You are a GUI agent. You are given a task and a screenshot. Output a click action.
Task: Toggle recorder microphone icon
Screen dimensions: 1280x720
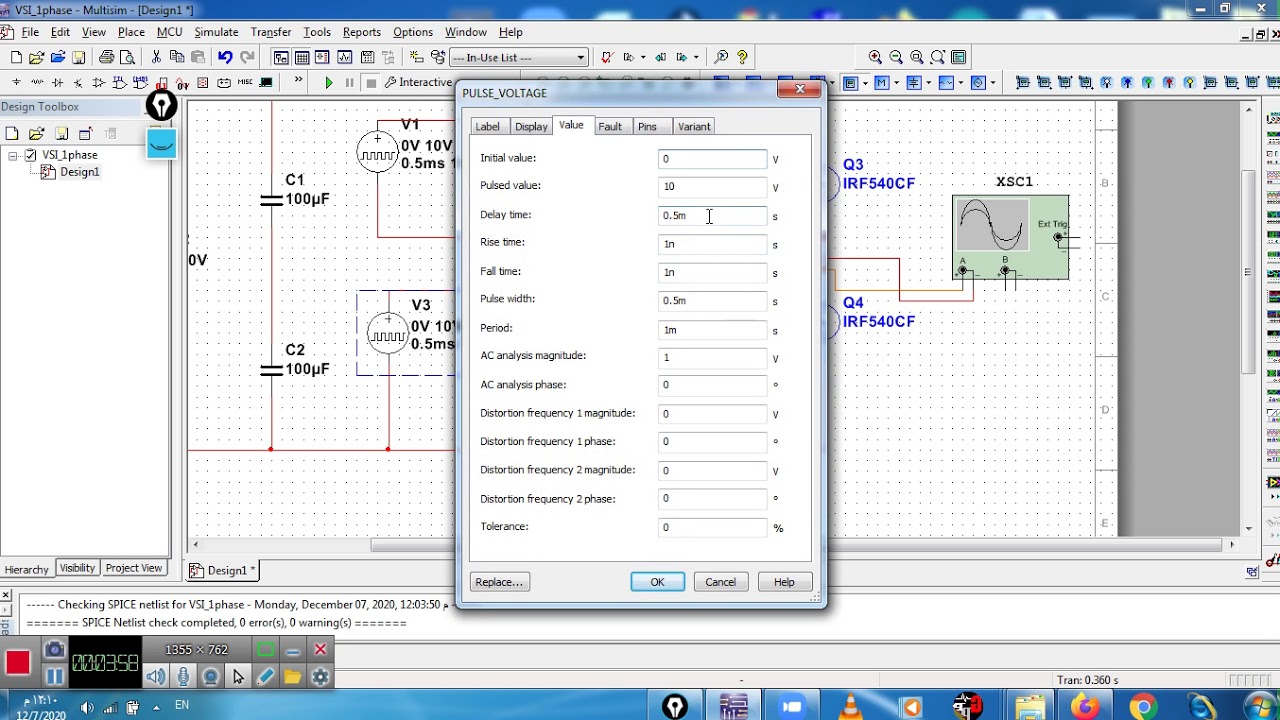tap(183, 677)
